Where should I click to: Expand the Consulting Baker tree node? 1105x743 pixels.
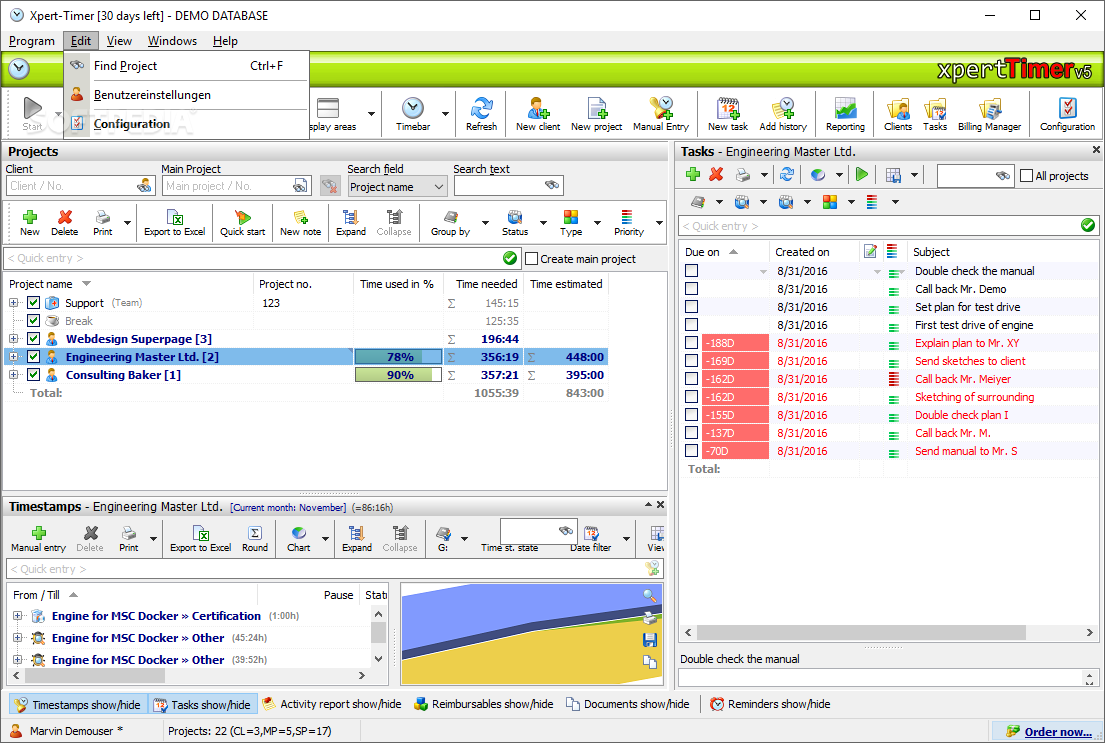click(x=13, y=374)
